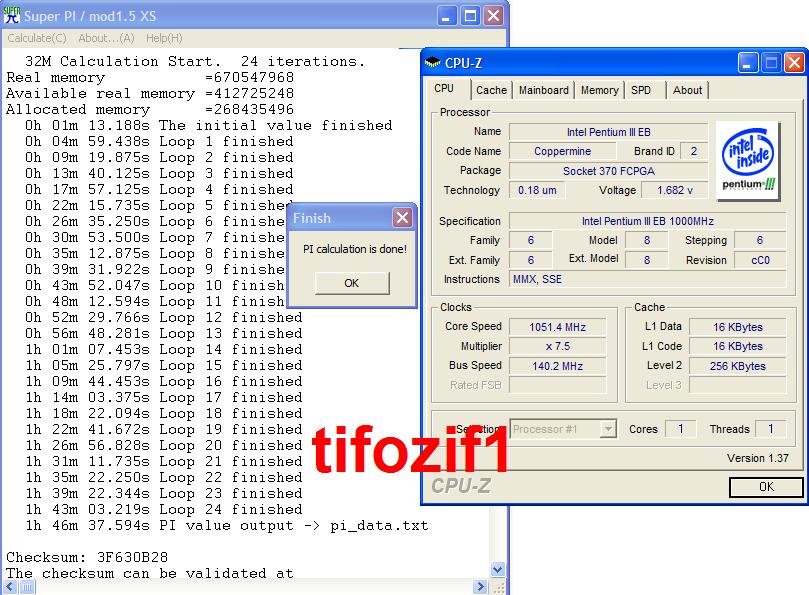Click the empty Rated FSB field
Screen dimensions: 809x595
point(557,385)
